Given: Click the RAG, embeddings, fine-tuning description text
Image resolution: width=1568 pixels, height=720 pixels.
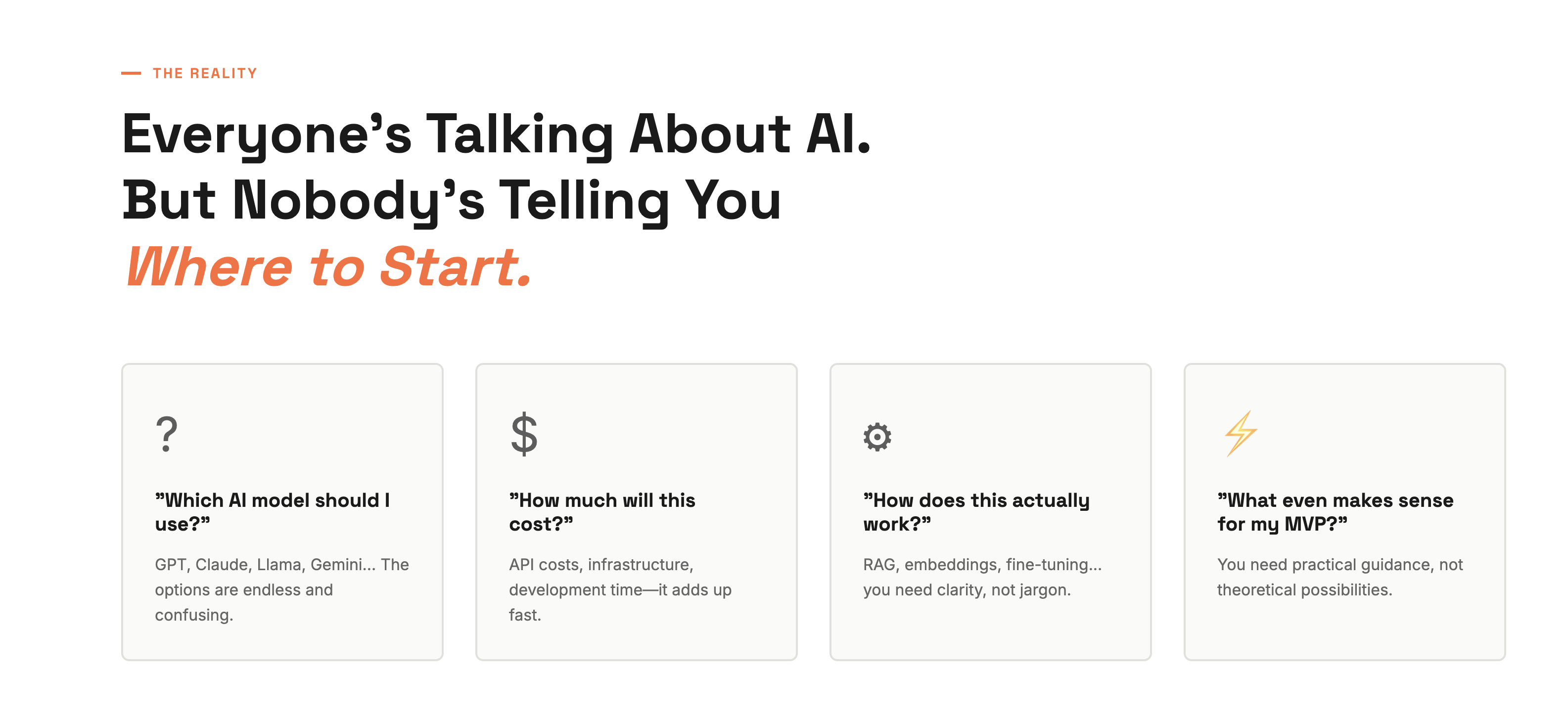Looking at the screenshot, I should pos(982,577).
